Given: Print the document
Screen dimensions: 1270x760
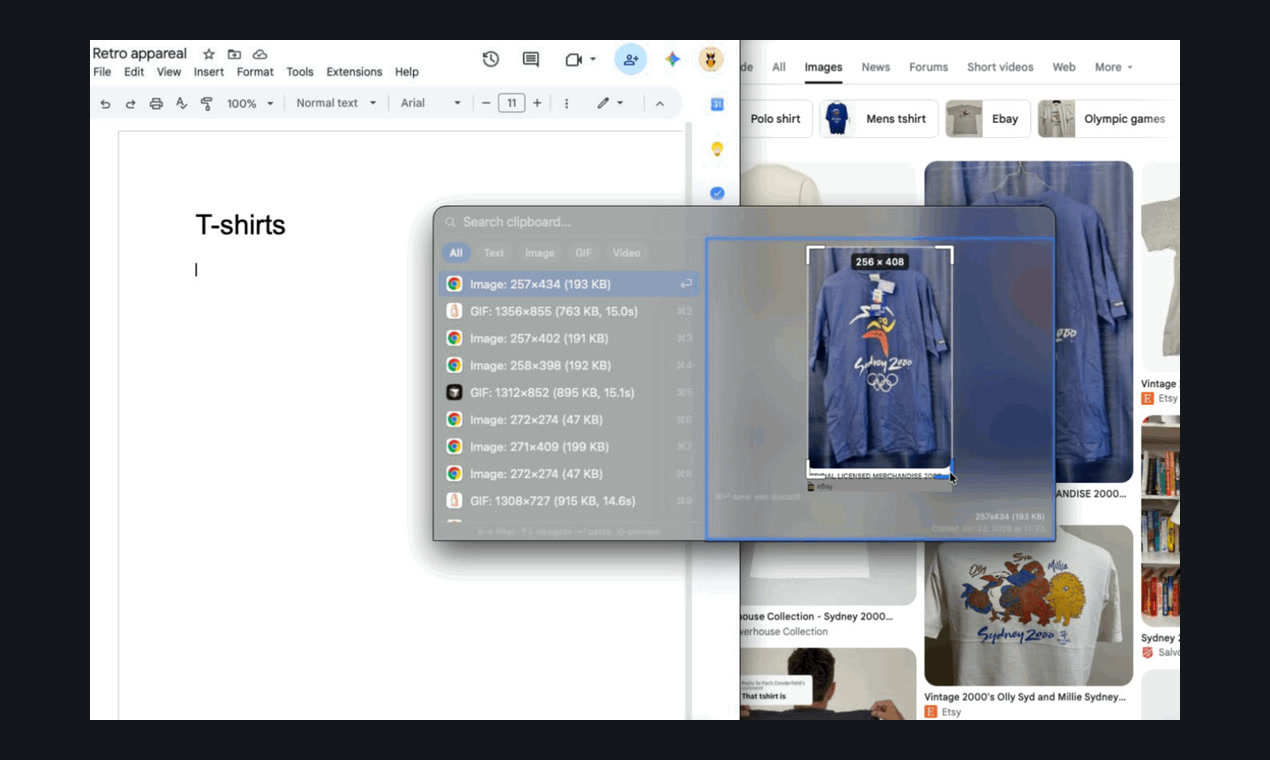Looking at the screenshot, I should [156, 103].
